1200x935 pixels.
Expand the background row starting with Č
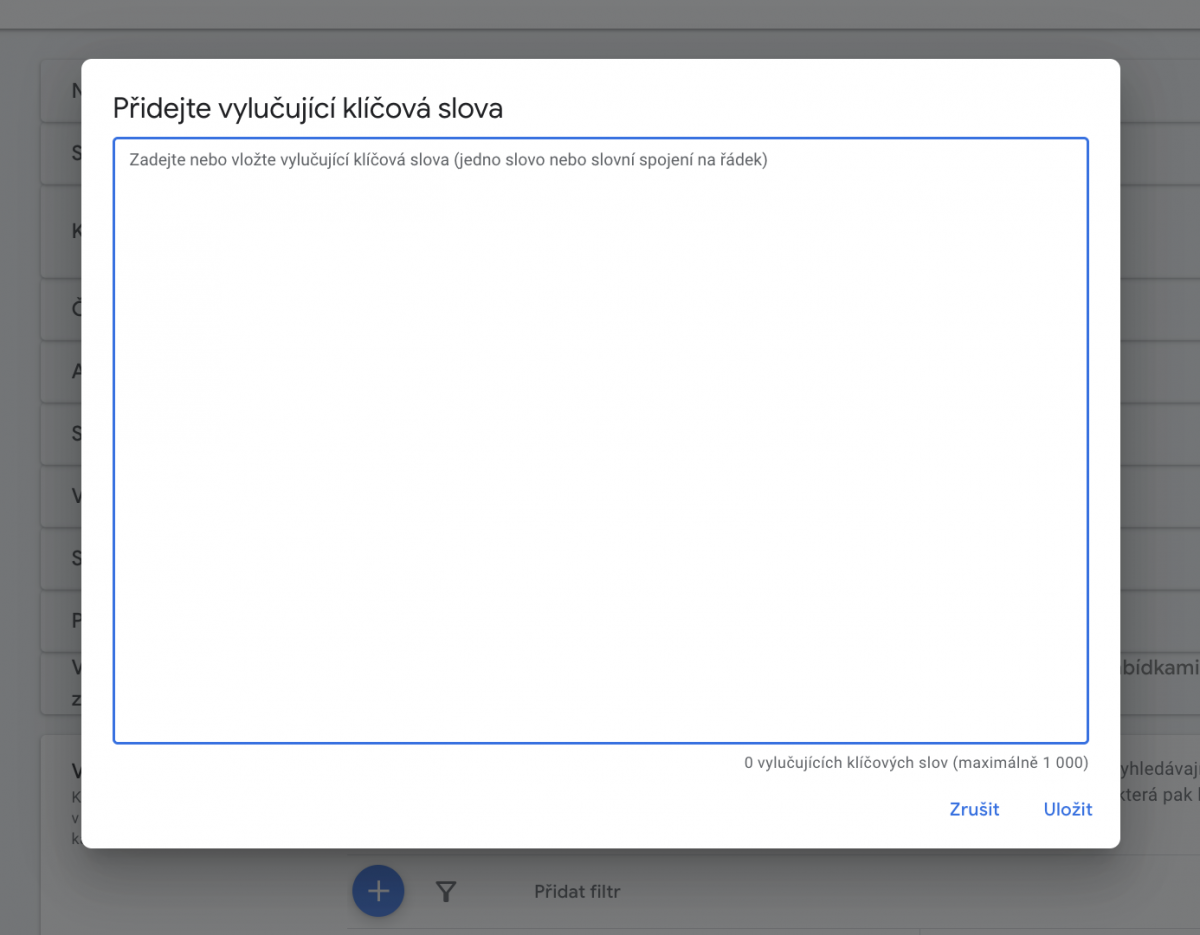(62, 309)
